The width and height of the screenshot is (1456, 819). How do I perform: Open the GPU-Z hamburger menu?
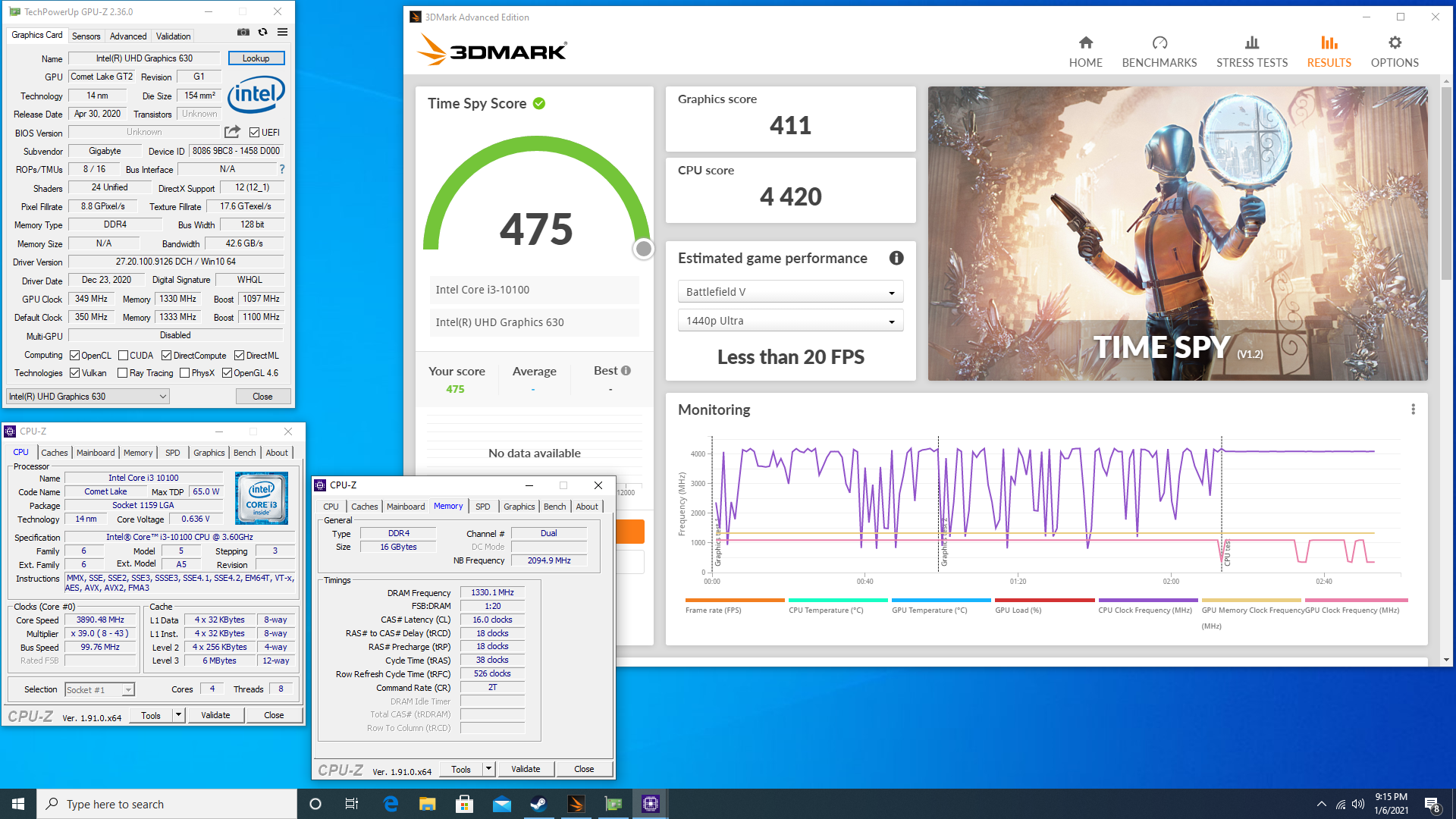pyautogui.click(x=282, y=33)
